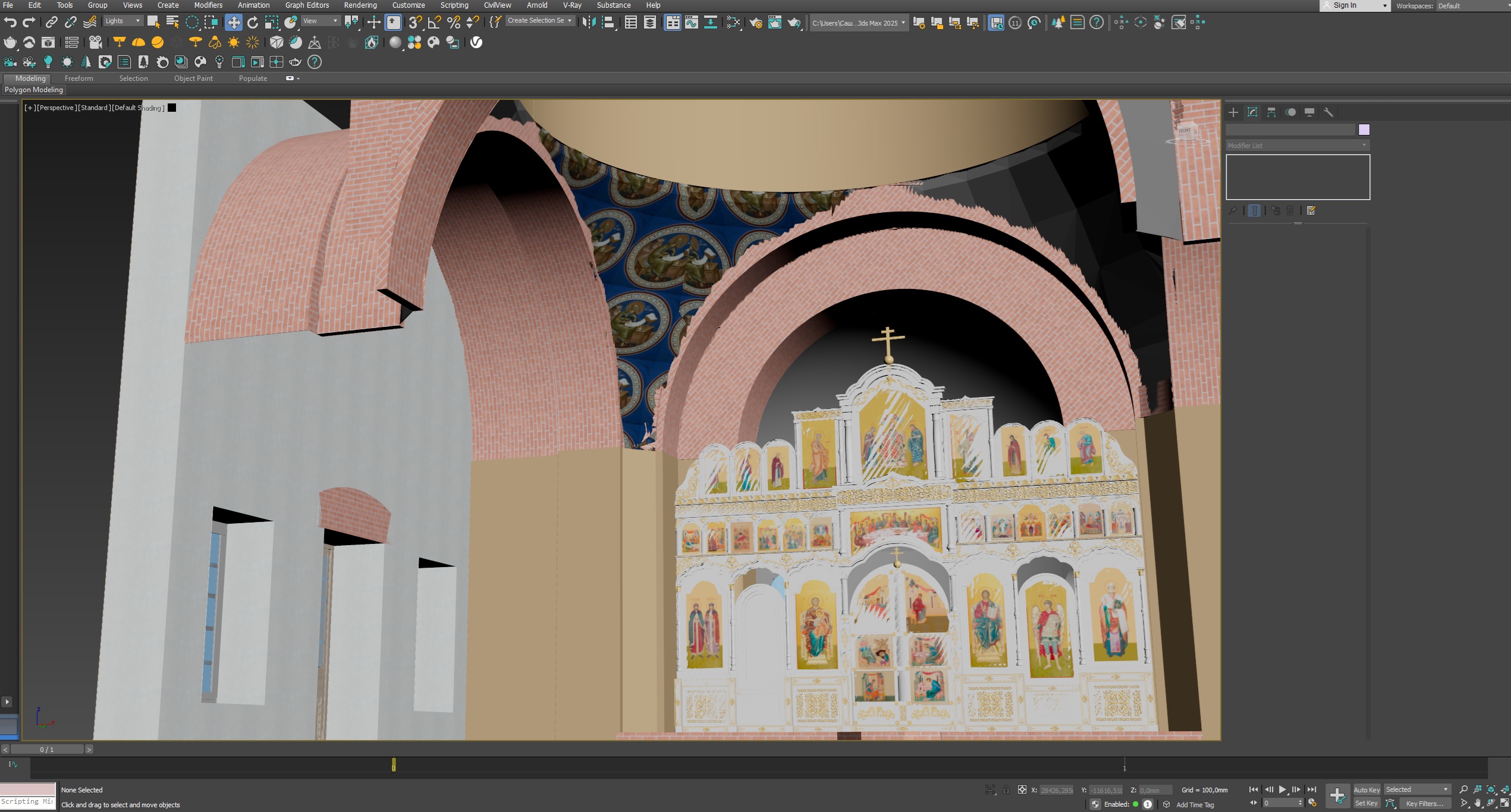Click the orange sun light icon
The height and width of the screenshot is (812, 1511).
tap(234, 42)
